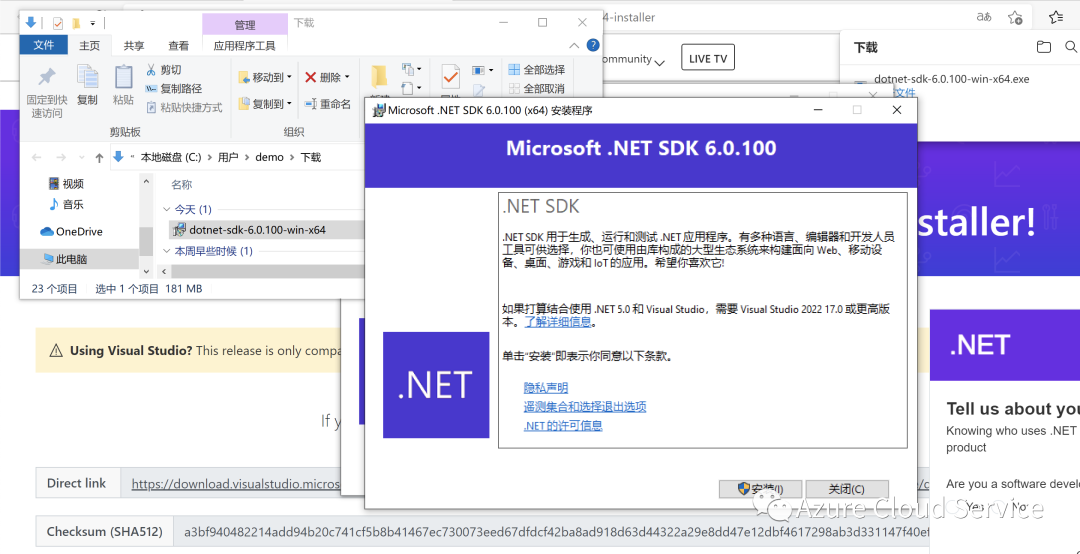Viewport: 1080px width, 554px height.
Task: Click the 名称 column header
Action: coord(182,185)
